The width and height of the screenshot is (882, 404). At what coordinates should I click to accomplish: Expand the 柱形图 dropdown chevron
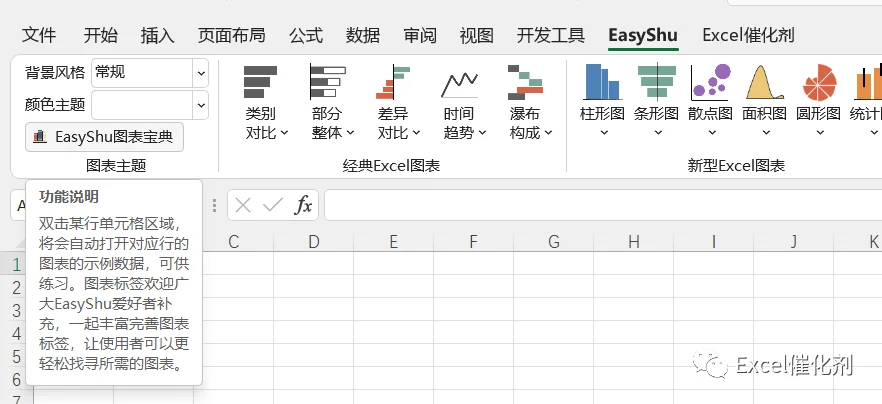pos(604,133)
